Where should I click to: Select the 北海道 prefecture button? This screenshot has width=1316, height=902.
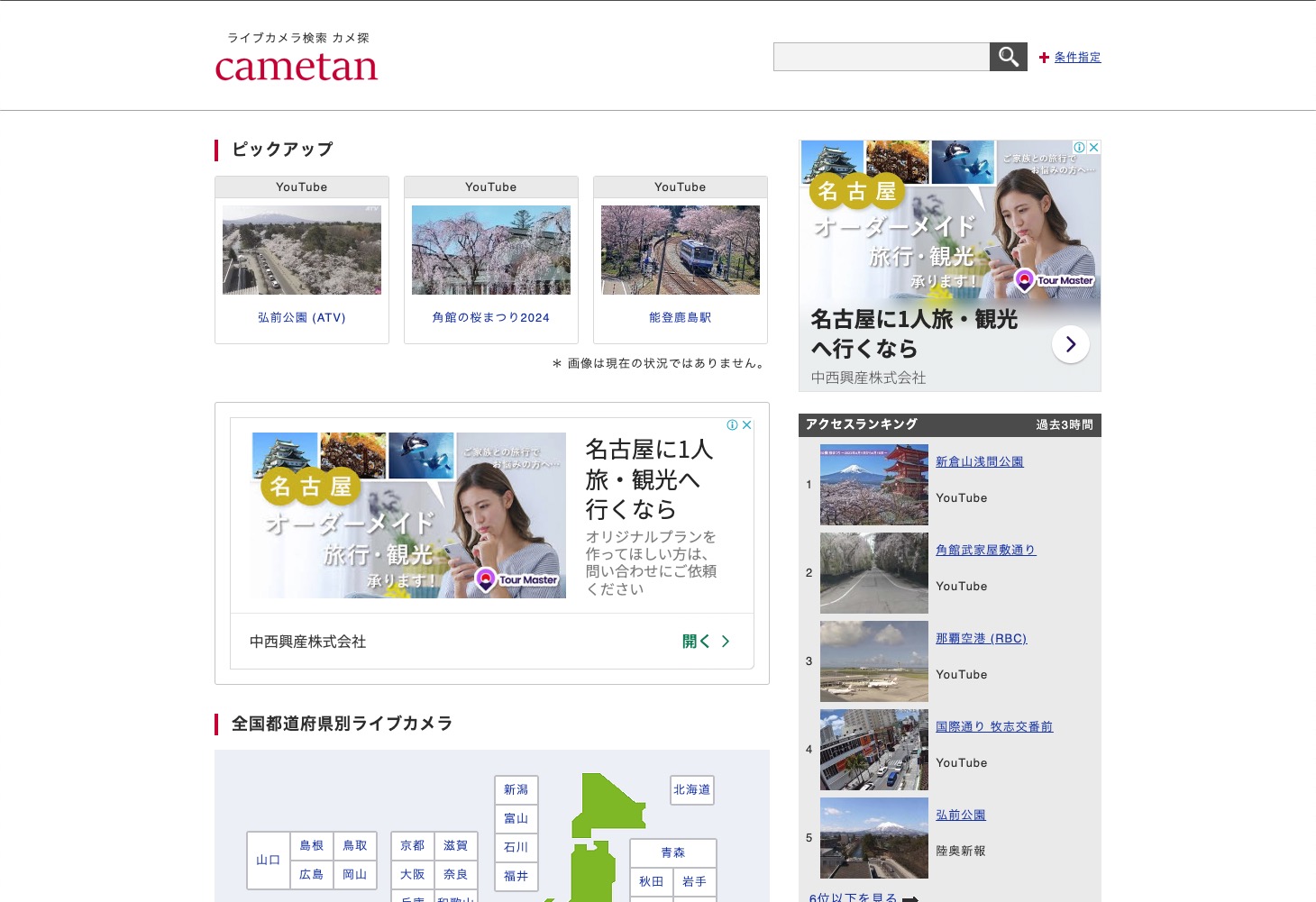coord(690,789)
